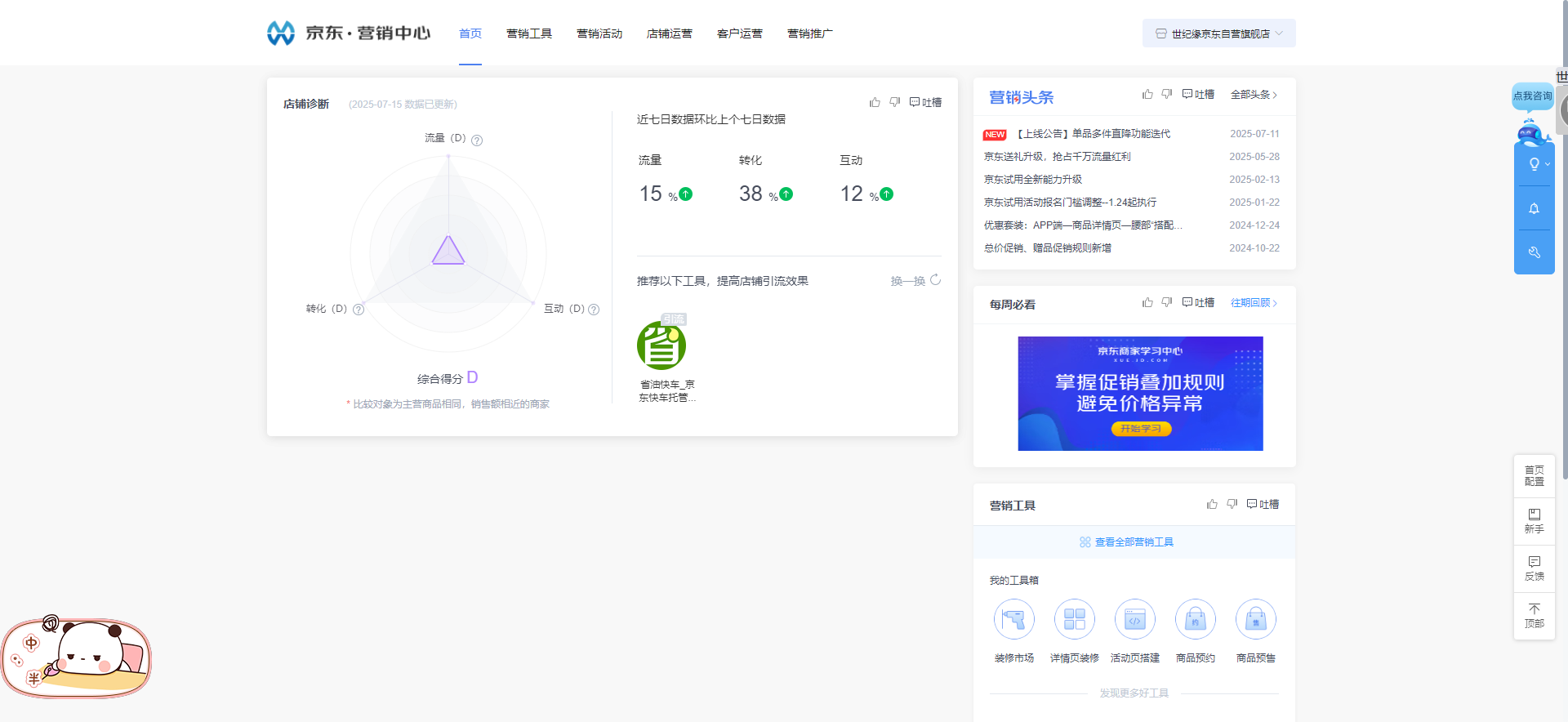The image size is (1568, 722).
Task: Switch to the 营销工具 navigation tab
Action: point(529,33)
